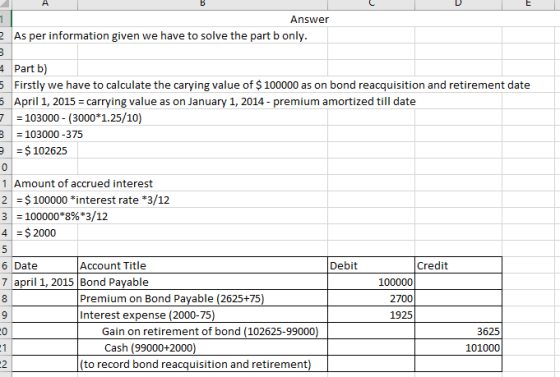Viewport: 560px width, 377px height.
Task: Click 'As per information given' text cell
Action: (x=160, y=36)
